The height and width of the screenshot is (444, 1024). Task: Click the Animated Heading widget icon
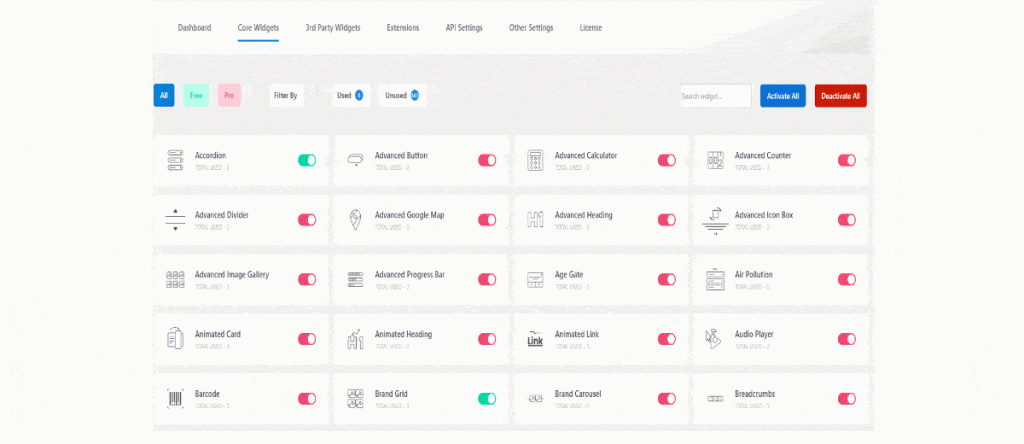click(355, 339)
